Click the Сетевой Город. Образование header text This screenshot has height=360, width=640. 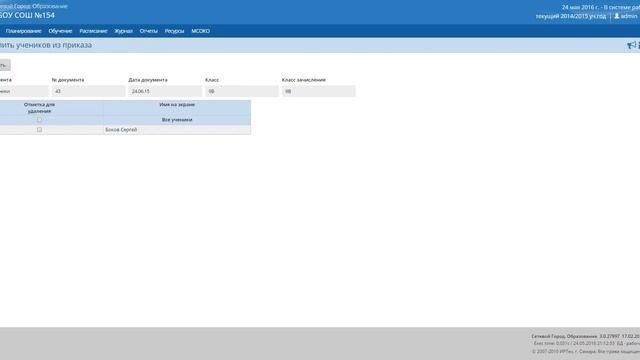point(34,6)
